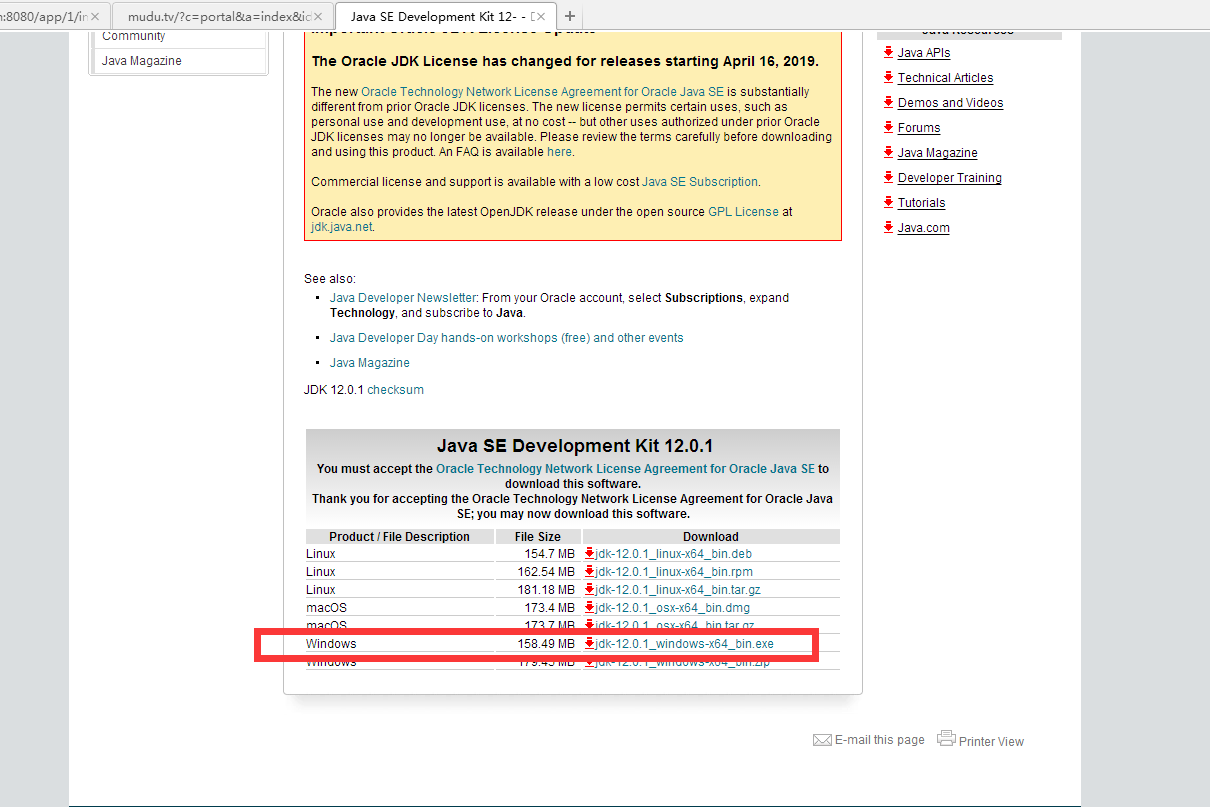Open the FAQ 'here' link
Viewport: 1210px width, 807px height.
559,152
